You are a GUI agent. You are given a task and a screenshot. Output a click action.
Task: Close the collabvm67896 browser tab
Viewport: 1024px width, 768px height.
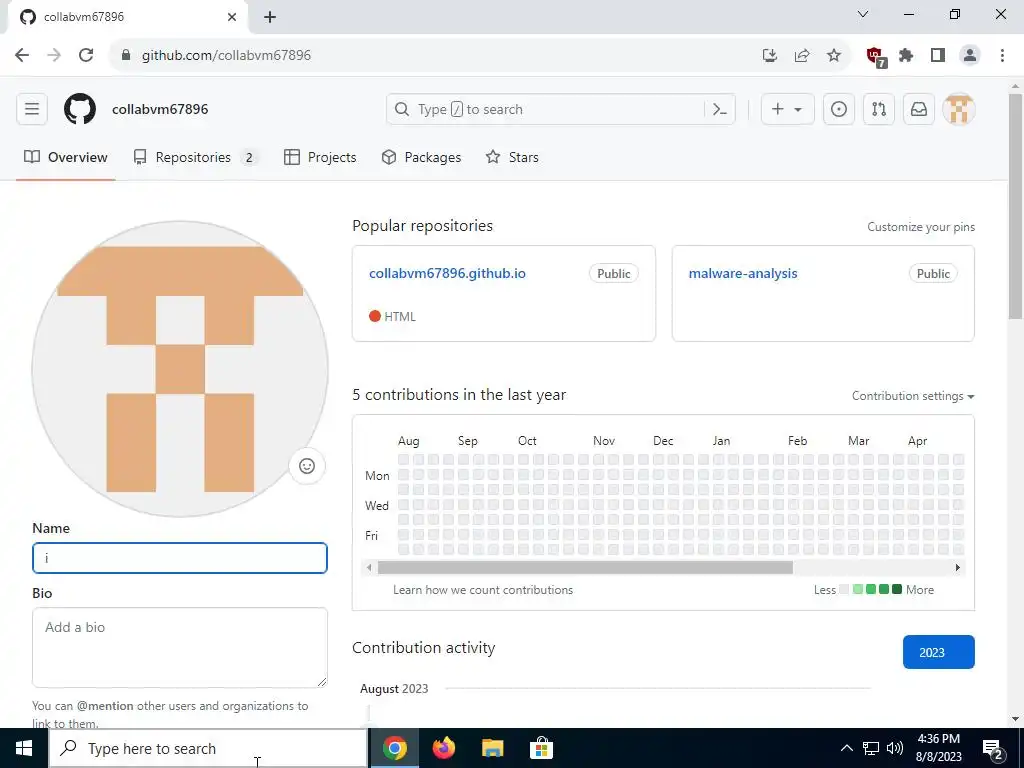point(232,17)
